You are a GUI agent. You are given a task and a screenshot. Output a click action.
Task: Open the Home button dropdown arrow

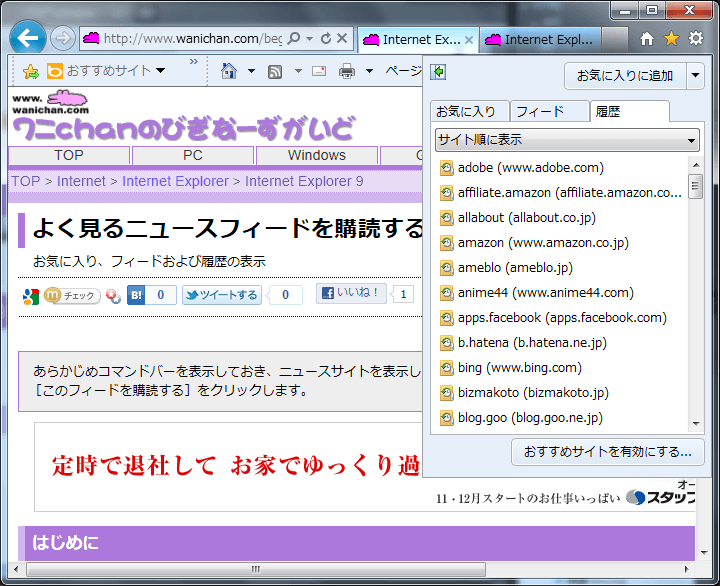click(251, 71)
